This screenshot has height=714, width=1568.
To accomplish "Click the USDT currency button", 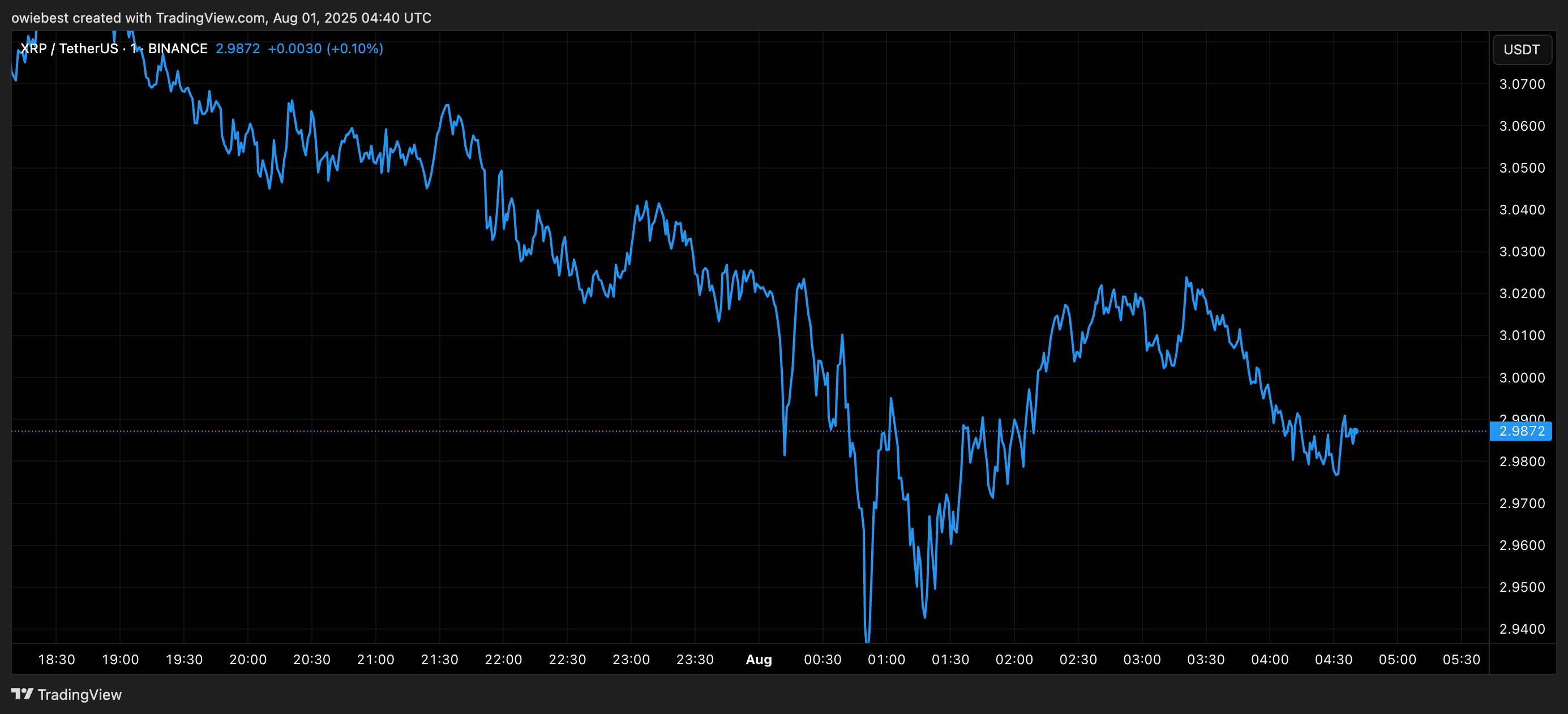I will [x=1521, y=49].
